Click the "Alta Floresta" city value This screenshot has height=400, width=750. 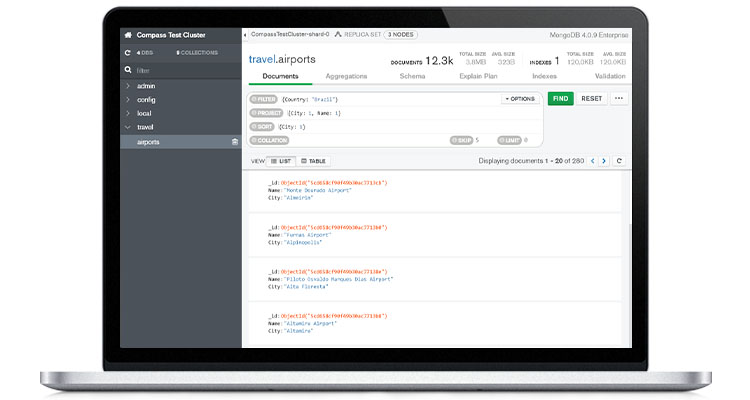coord(306,287)
